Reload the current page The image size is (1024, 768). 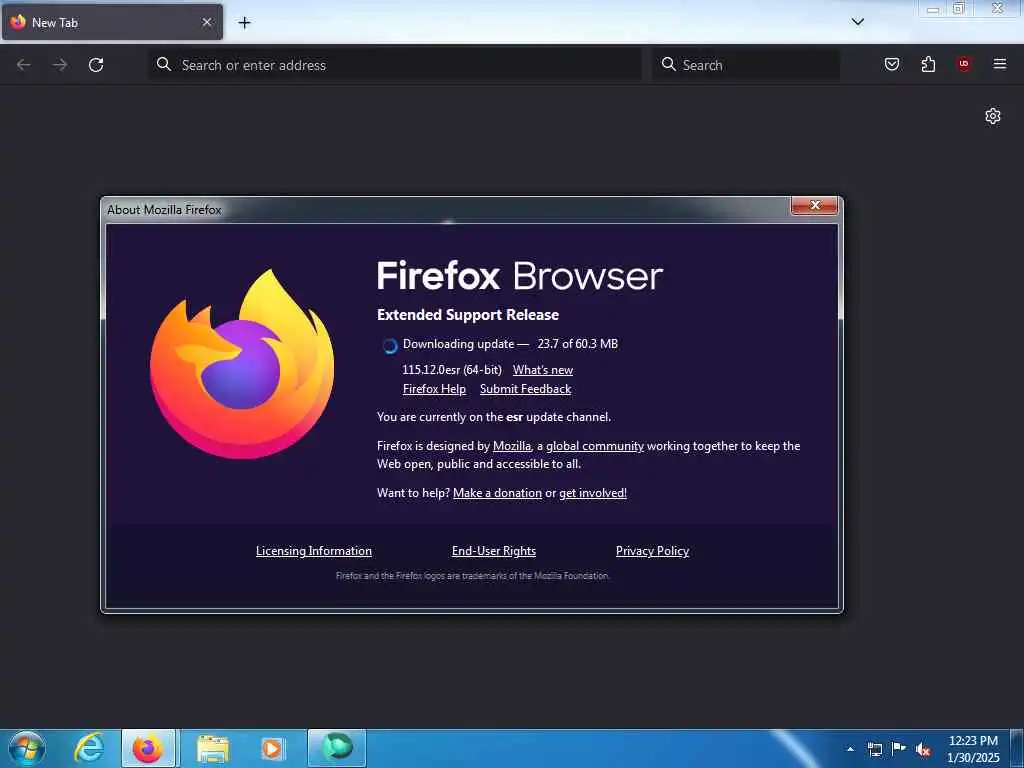click(96, 65)
